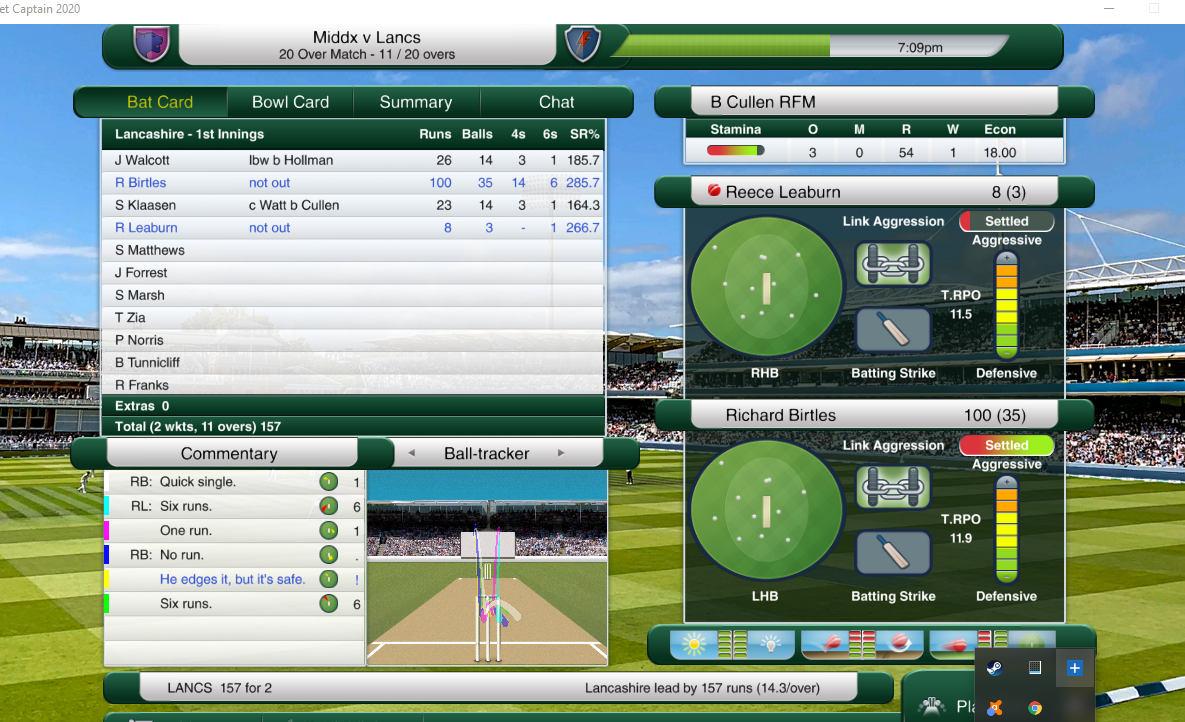
Task: Click the light bulb condition icon
Action: click(770, 644)
